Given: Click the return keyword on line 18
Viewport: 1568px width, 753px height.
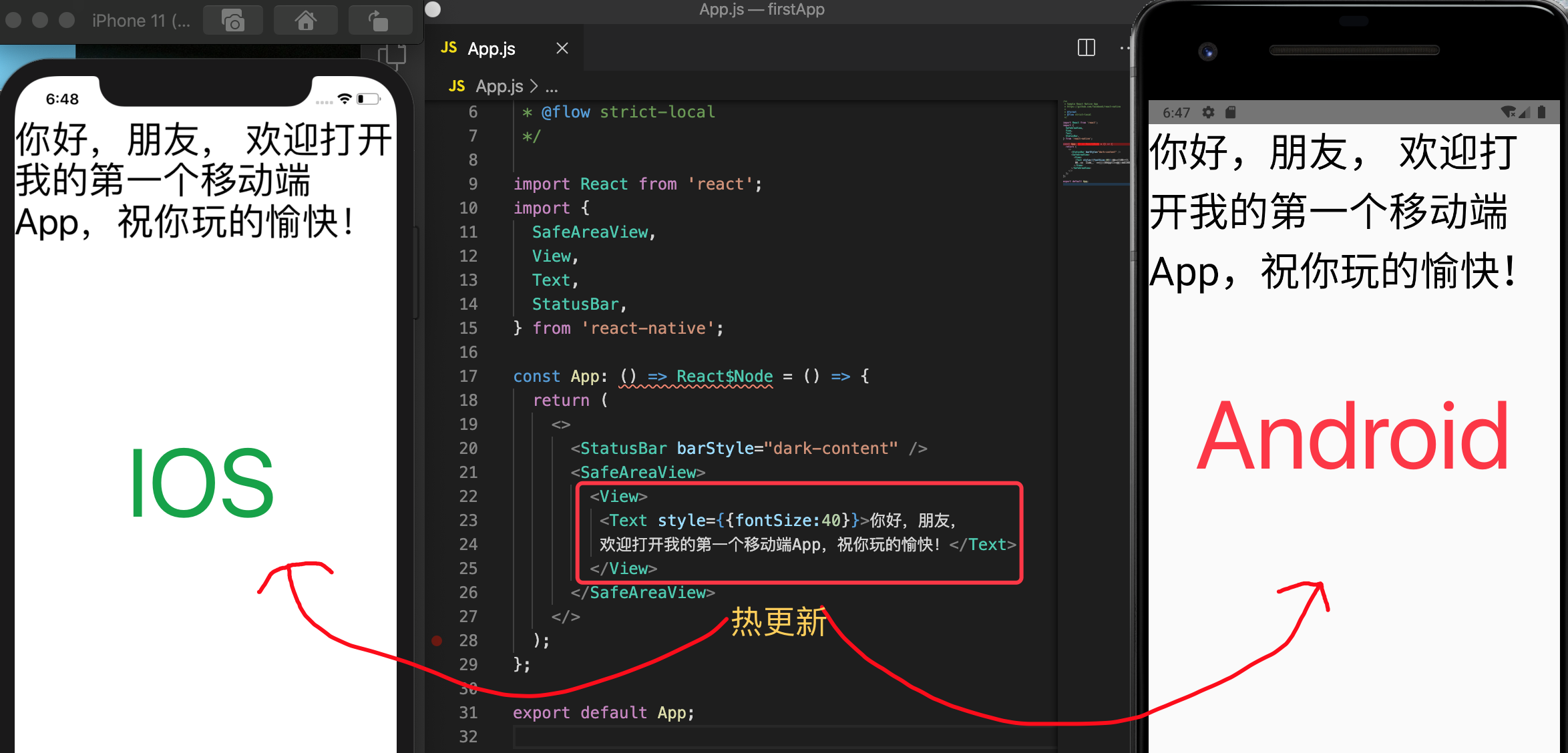Looking at the screenshot, I should pos(561,401).
